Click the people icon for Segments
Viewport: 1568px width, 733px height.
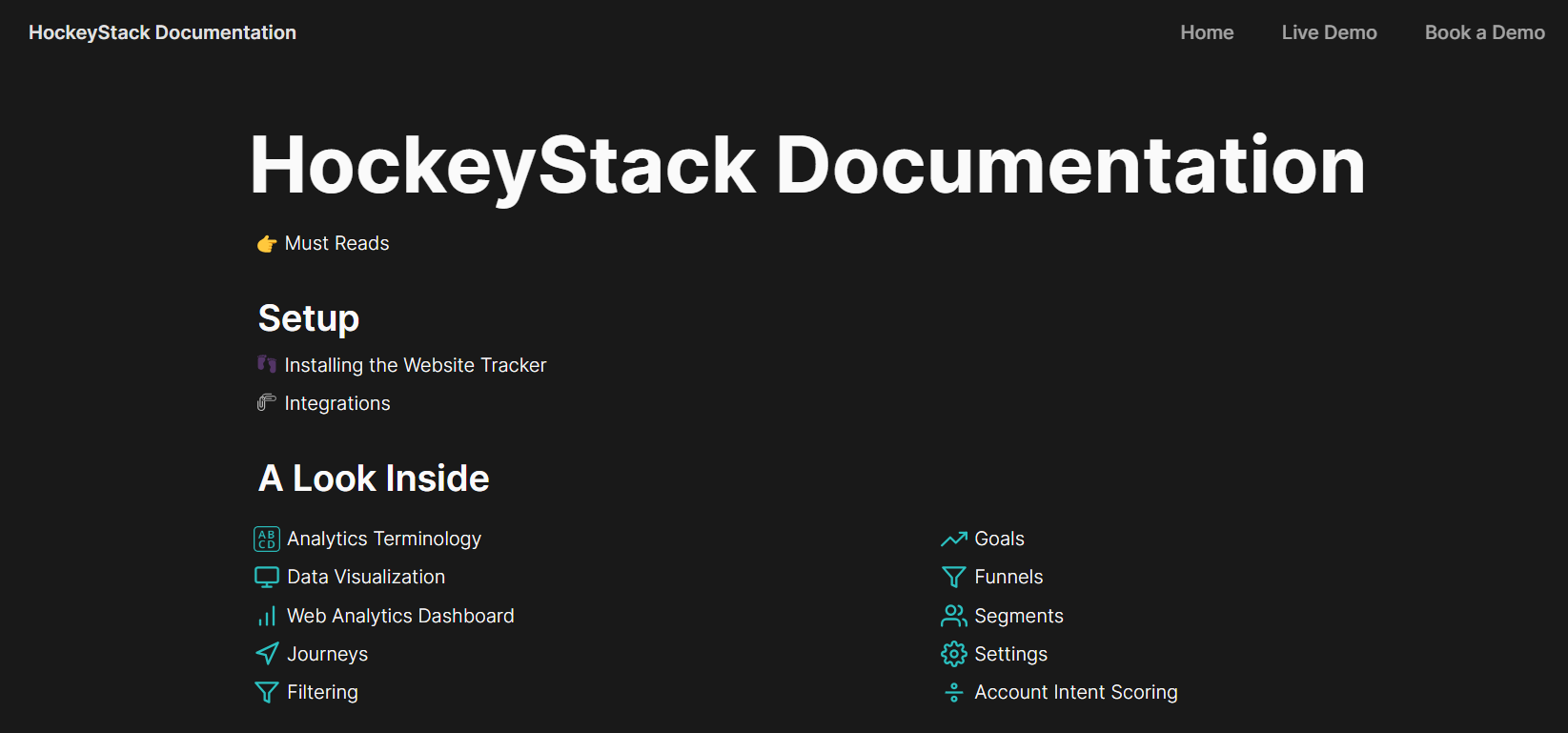pyautogui.click(x=954, y=616)
